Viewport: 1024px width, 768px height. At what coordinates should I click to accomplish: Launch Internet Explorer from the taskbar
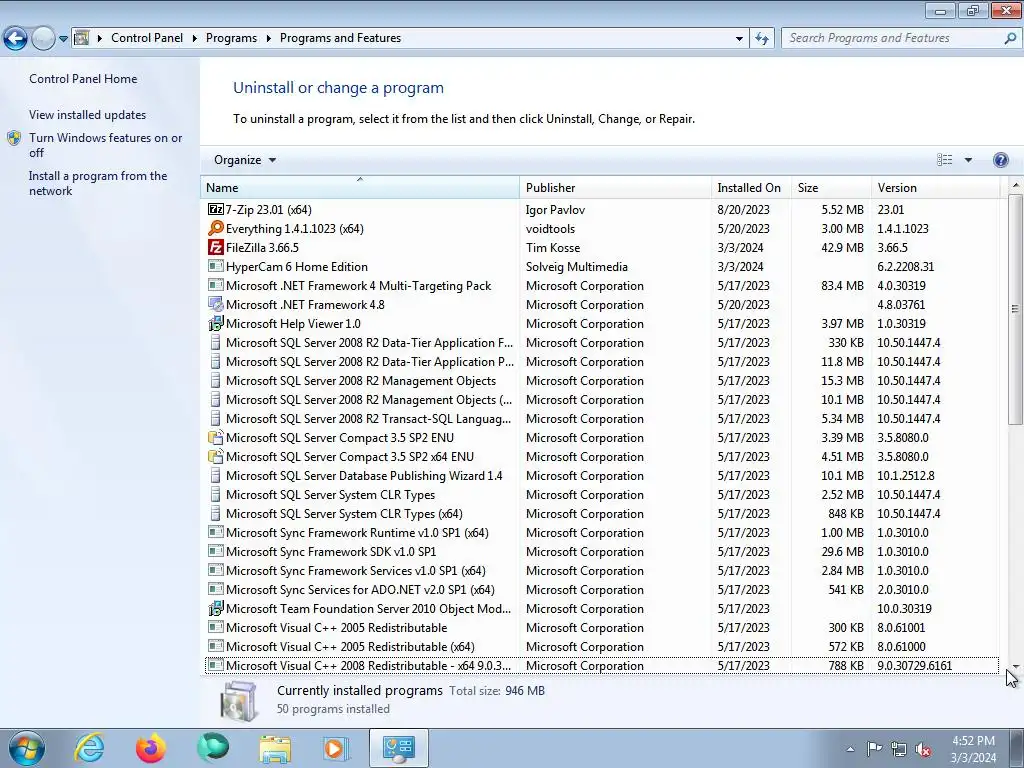[89, 748]
